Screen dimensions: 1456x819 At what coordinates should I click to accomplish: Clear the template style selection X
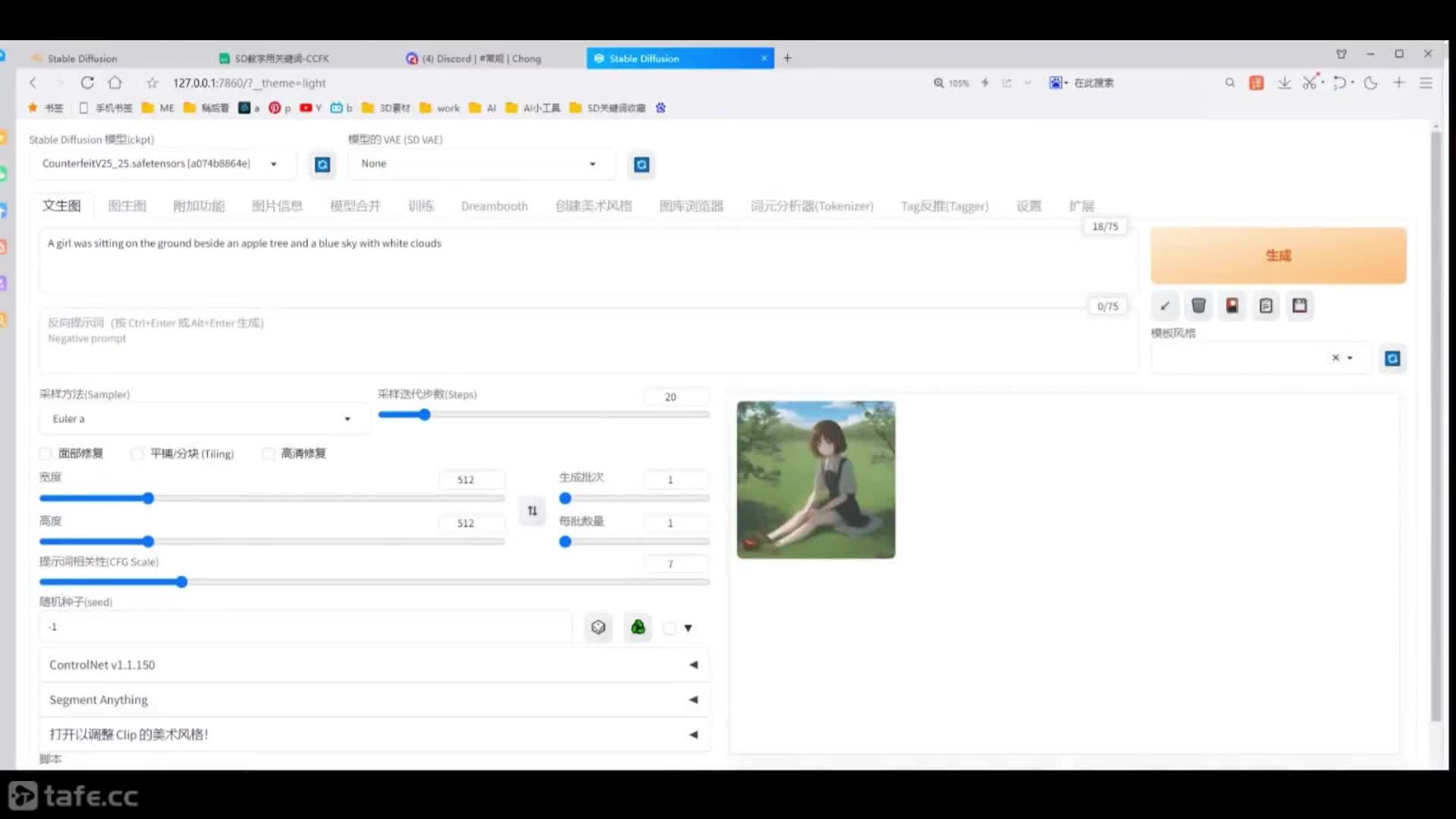pos(1335,358)
